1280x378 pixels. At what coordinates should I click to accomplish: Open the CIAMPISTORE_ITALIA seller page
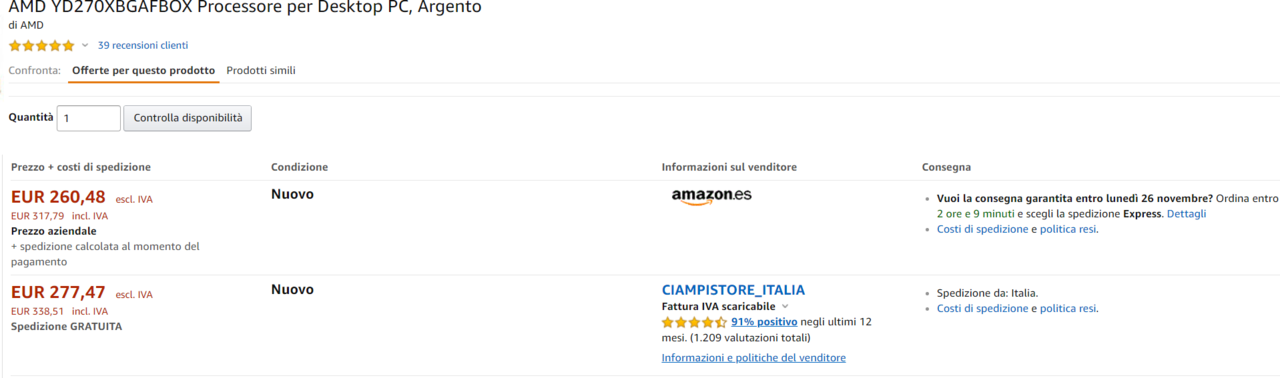click(x=733, y=290)
